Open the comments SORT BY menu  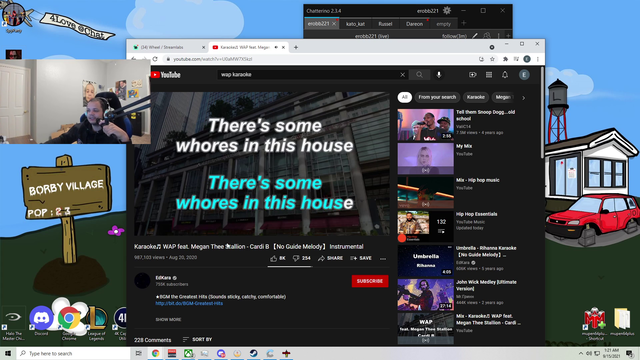tap(198, 340)
